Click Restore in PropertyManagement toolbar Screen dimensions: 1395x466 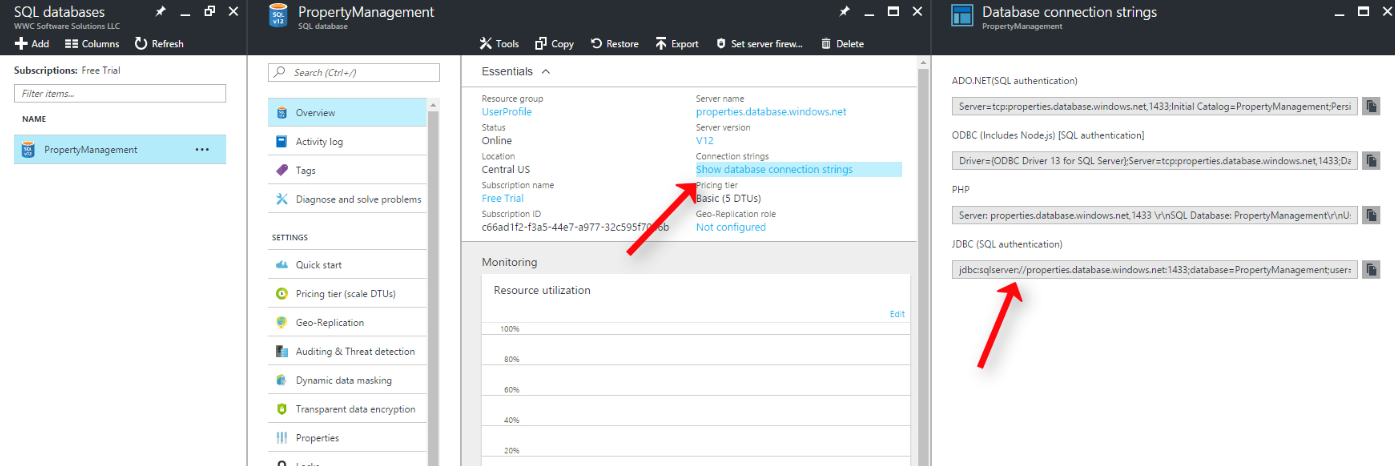click(x=614, y=44)
